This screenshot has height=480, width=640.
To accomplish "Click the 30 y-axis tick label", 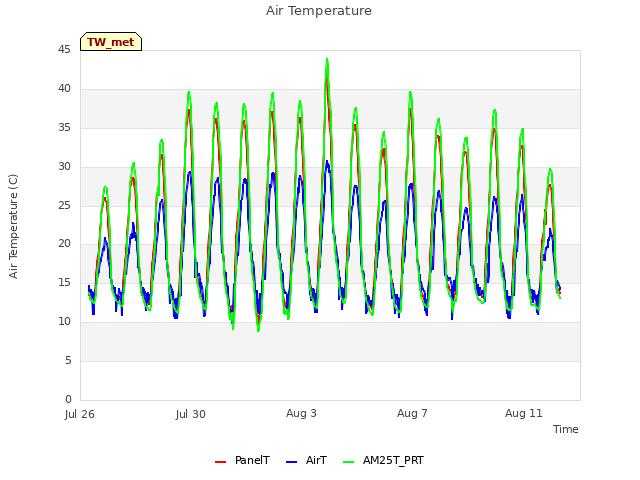I will 64,167.
